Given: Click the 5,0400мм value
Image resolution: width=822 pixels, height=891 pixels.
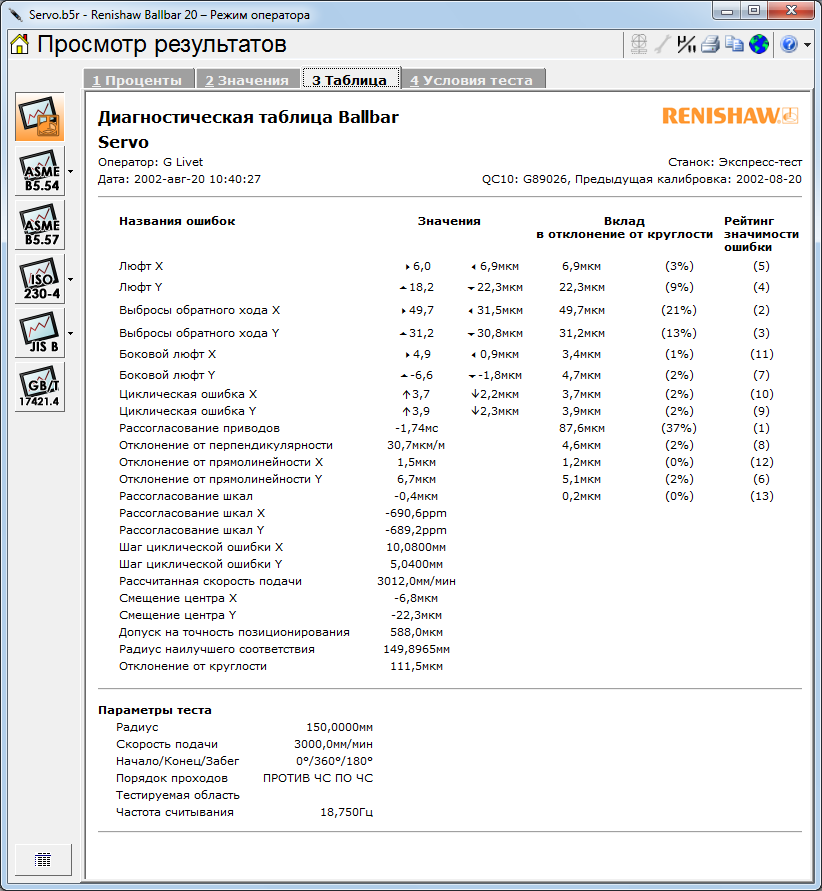Looking at the screenshot, I should 416,564.
